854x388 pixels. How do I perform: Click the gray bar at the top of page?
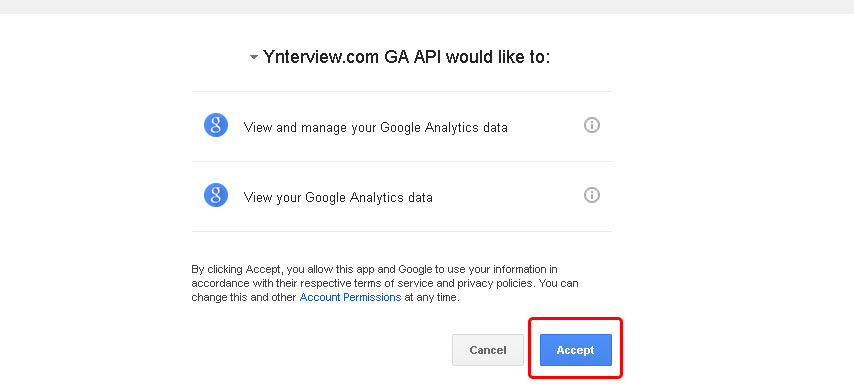point(427,7)
